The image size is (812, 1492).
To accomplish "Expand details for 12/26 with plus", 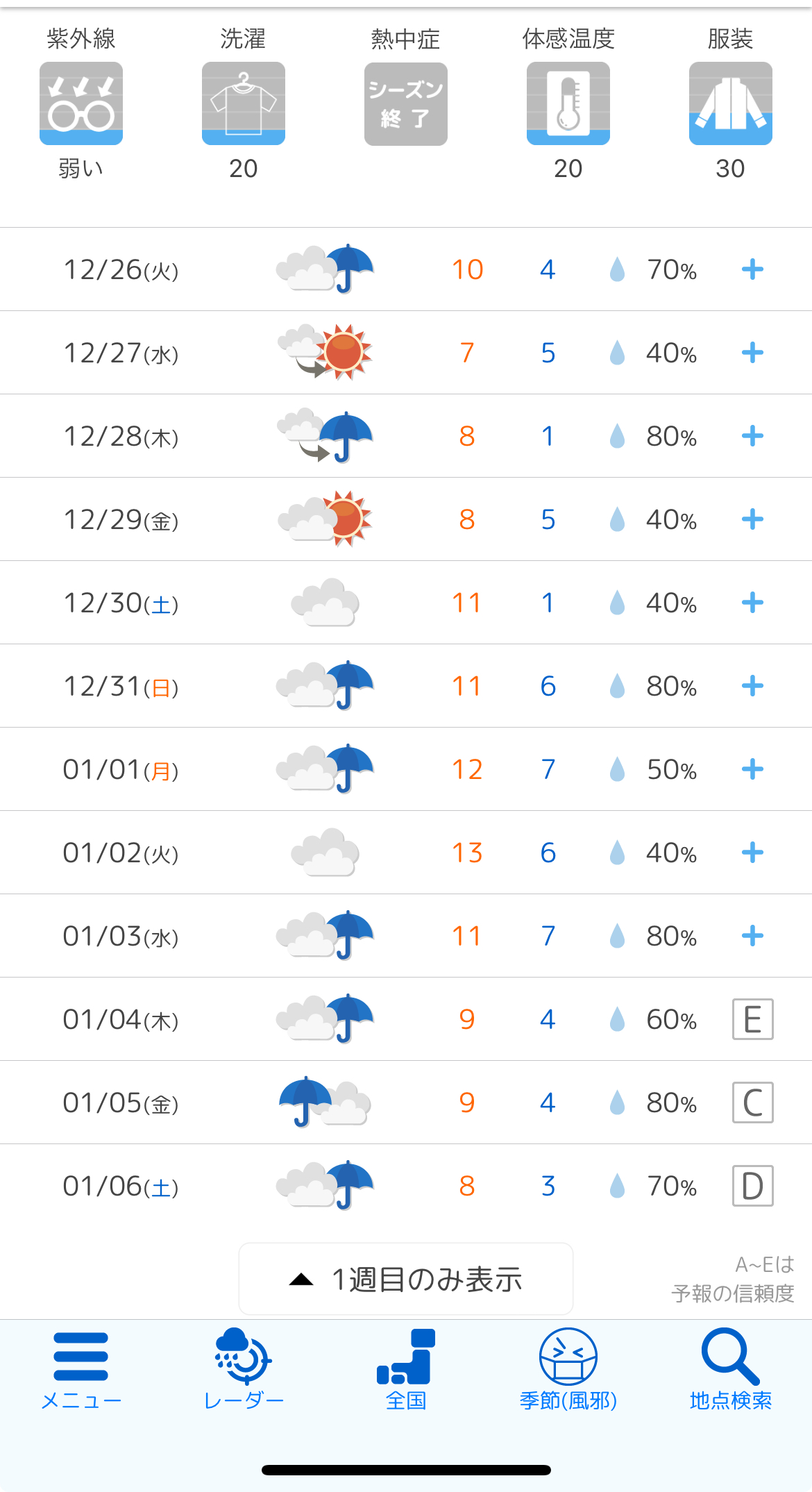I will click(x=752, y=269).
